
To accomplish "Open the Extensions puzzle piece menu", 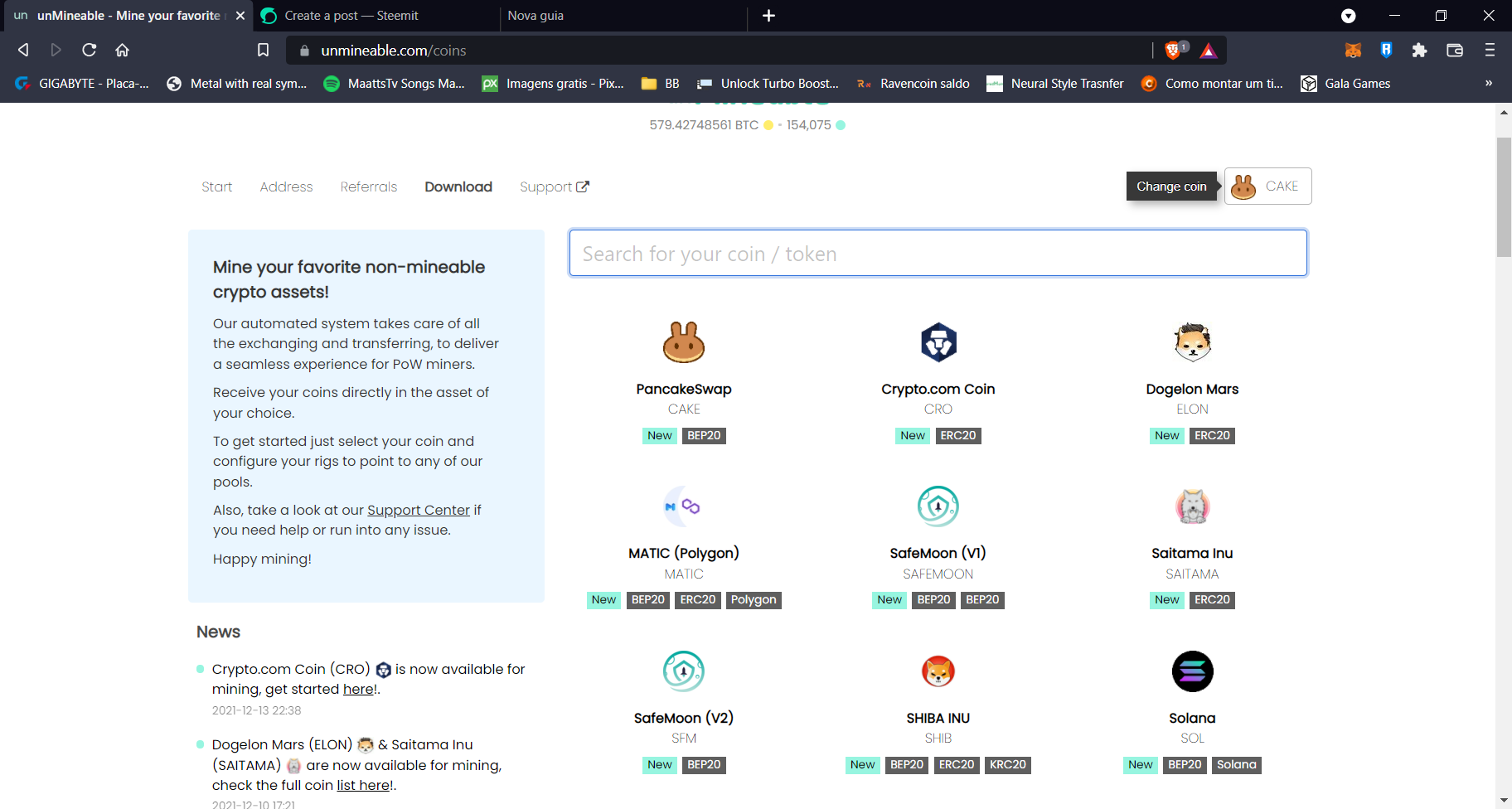I will pos(1419,50).
